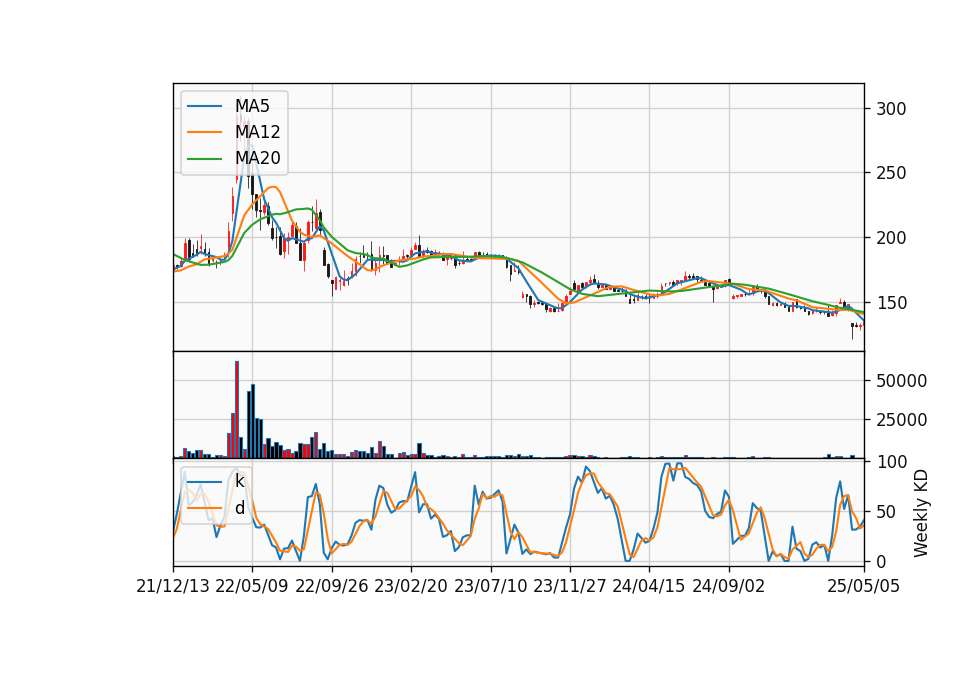Click the 50000 volume axis label

901,381
